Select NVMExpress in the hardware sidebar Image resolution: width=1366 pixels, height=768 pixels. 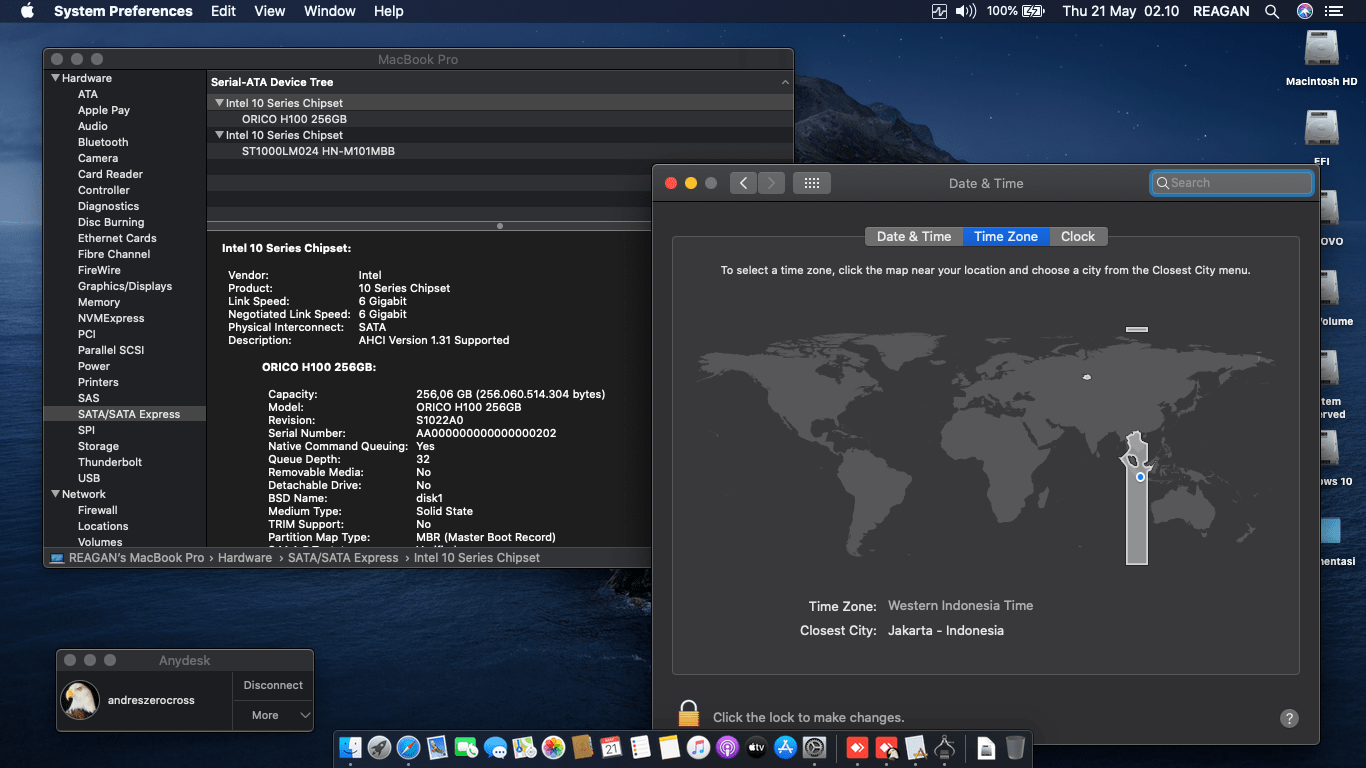pyautogui.click(x=111, y=318)
